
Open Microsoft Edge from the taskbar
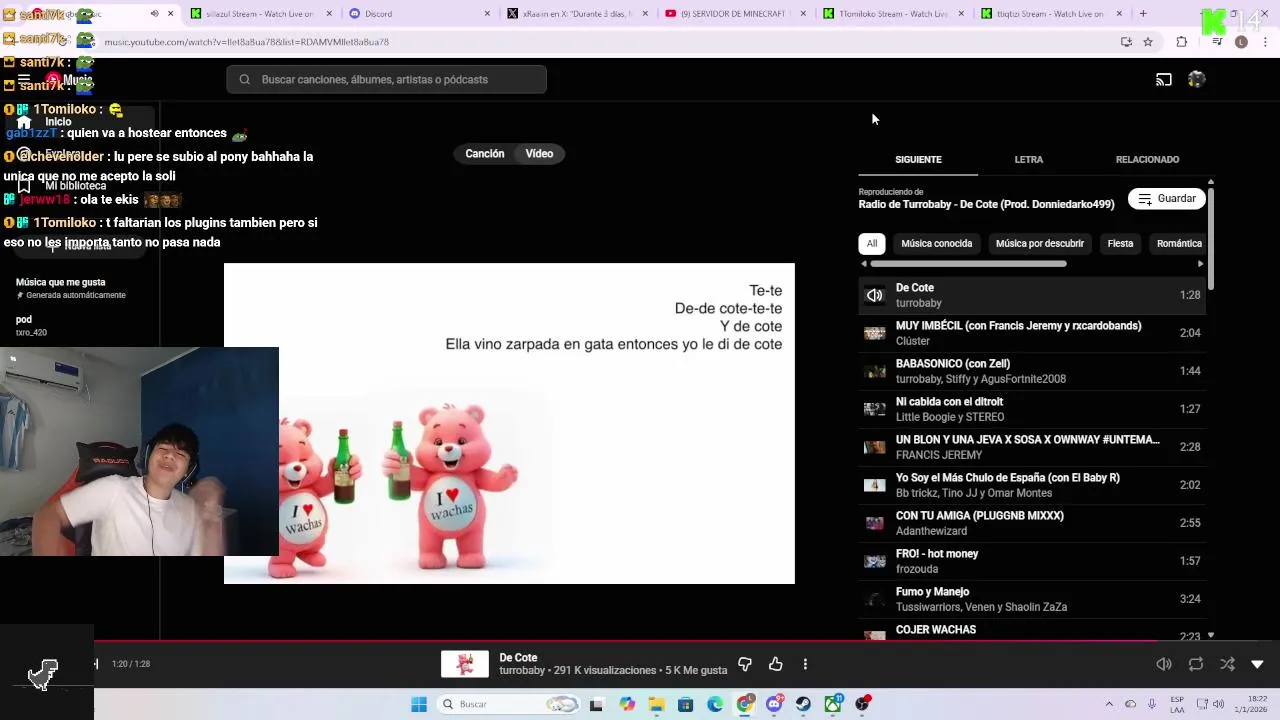pyautogui.click(x=715, y=704)
